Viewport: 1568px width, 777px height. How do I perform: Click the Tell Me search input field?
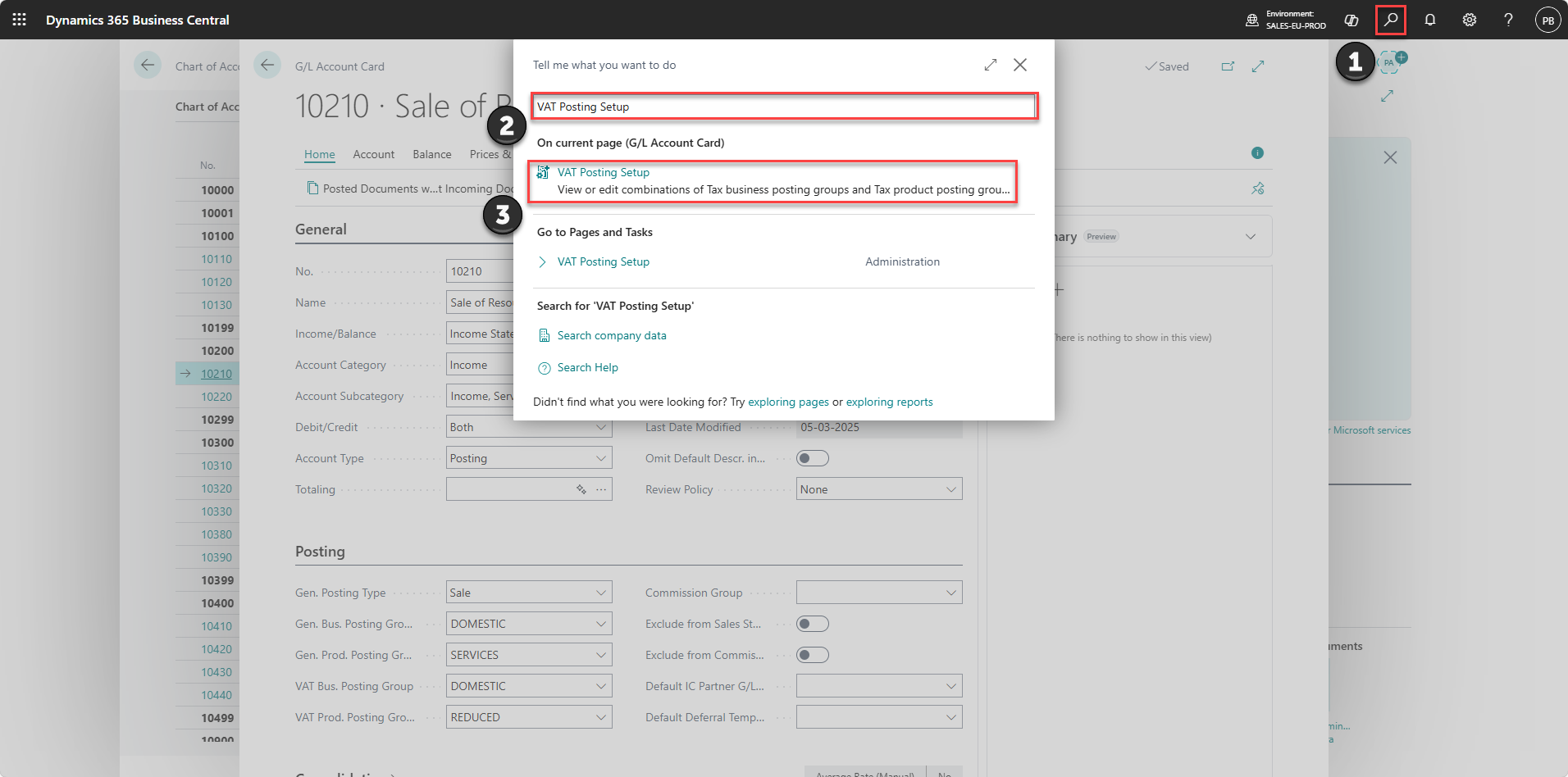(784, 107)
